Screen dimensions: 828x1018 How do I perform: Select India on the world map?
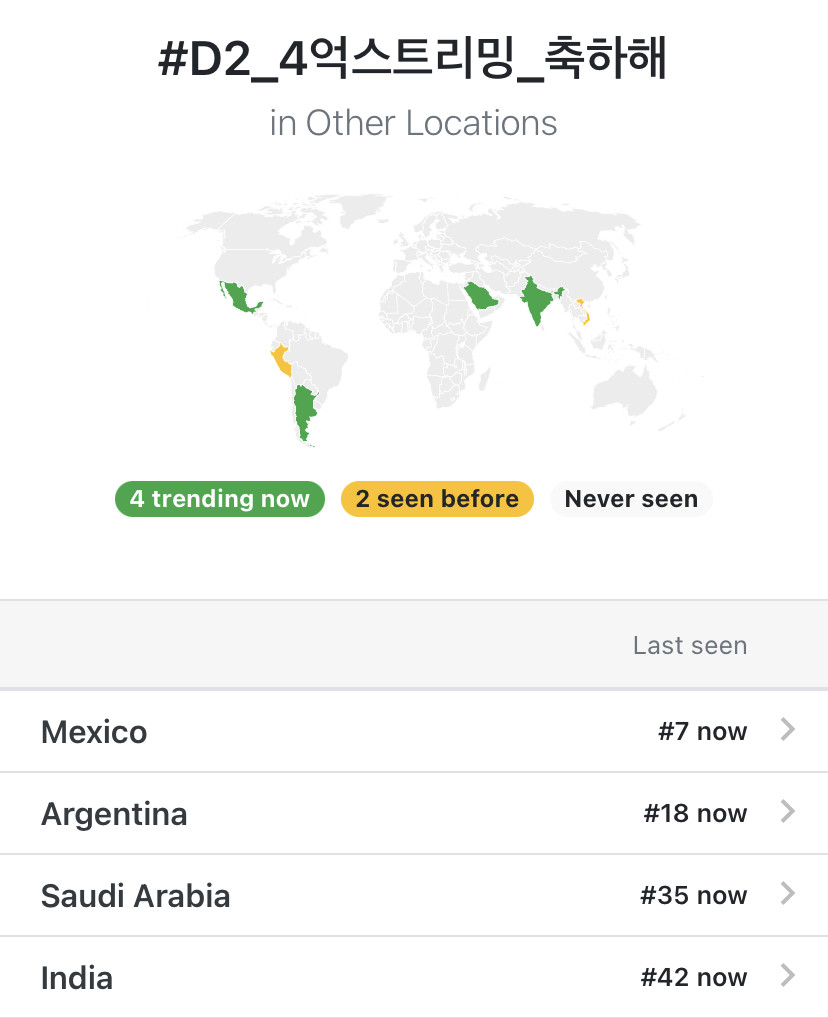pyautogui.click(x=536, y=297)
